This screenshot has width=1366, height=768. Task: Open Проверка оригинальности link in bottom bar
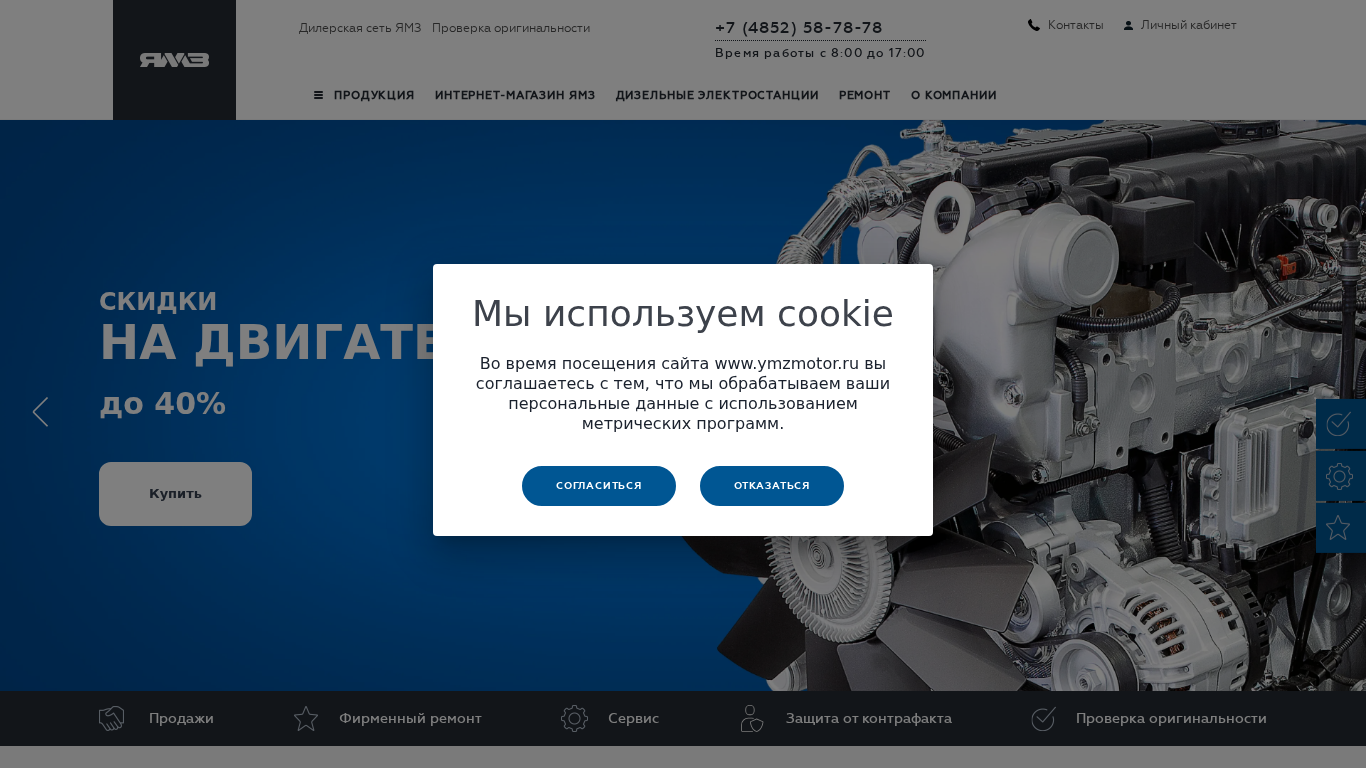click(1171, 719)
